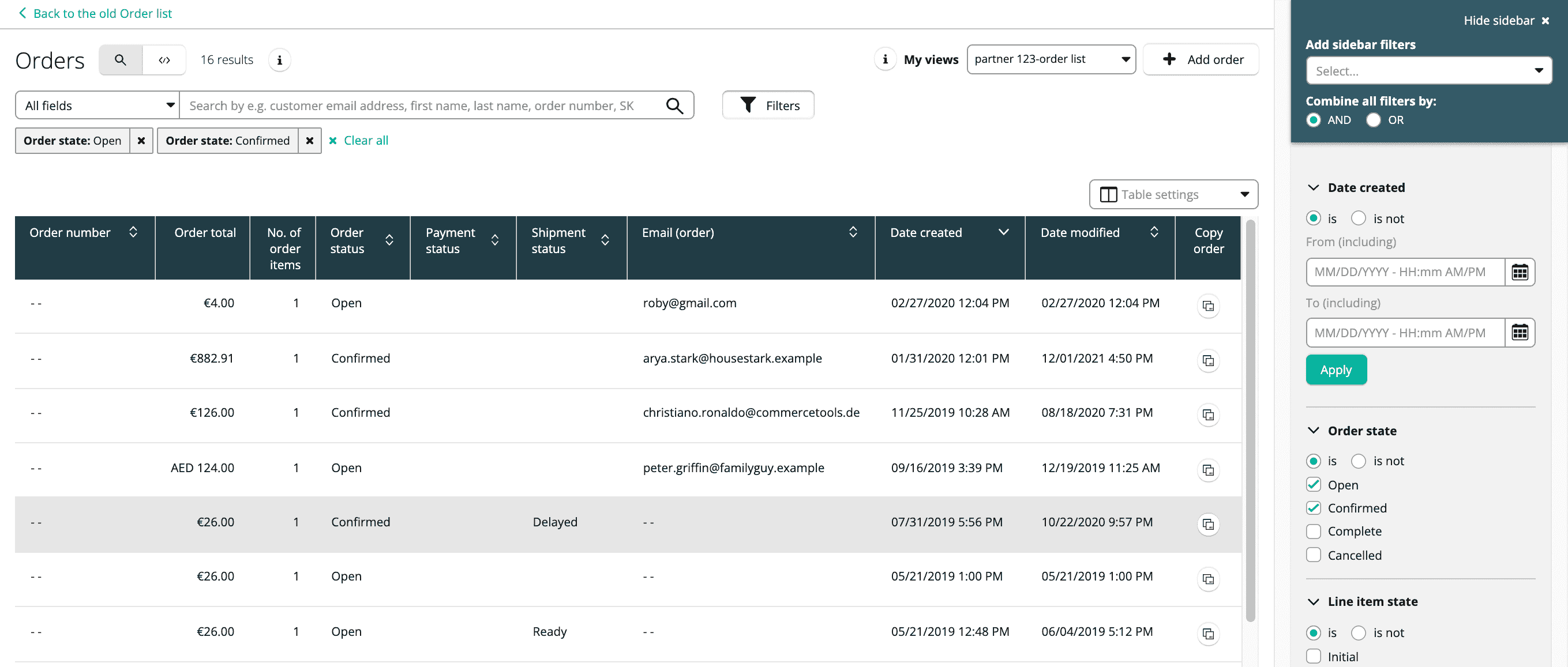Click the Add order button

[x=1201, y=59]
